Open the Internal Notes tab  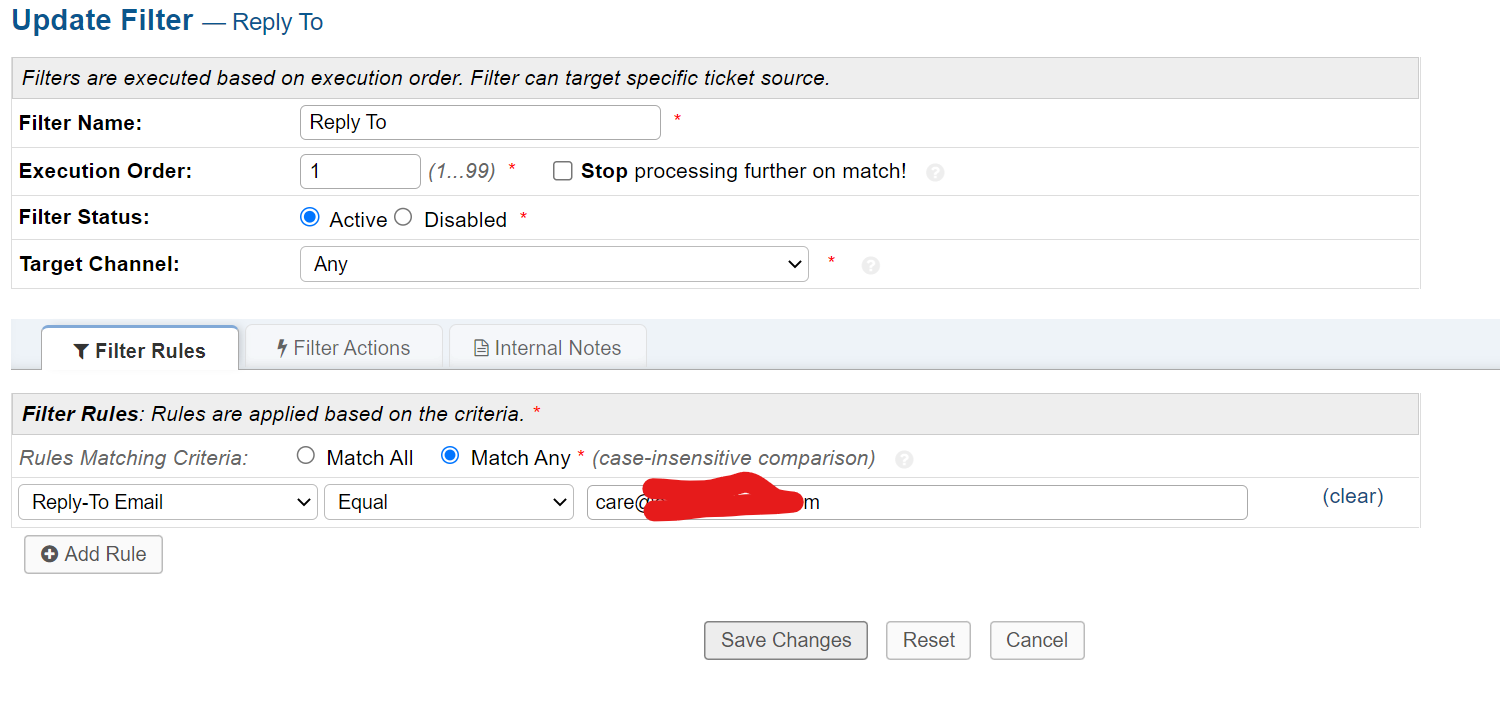coord(547,348)
